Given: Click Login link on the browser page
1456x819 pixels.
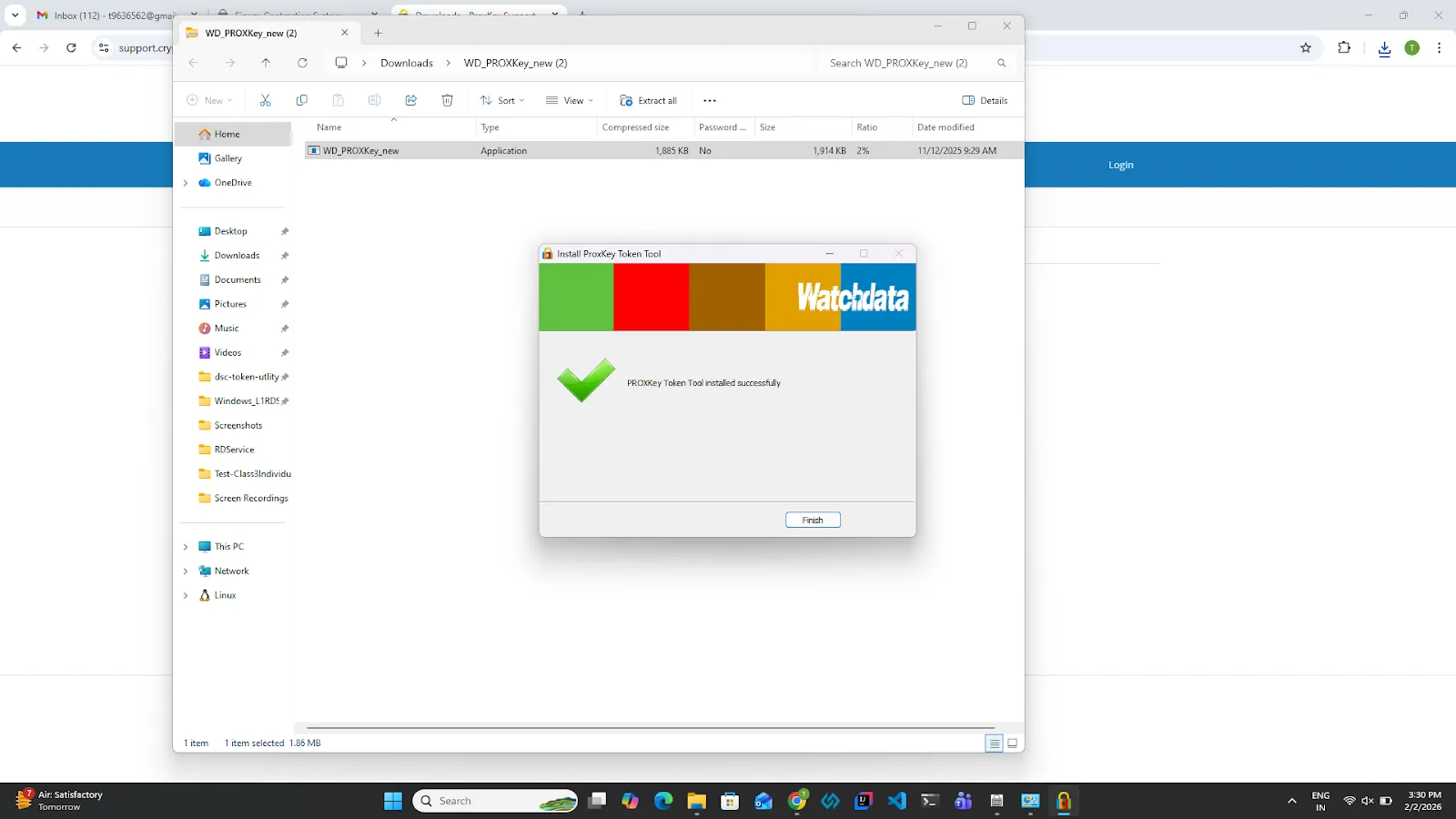Looking at the screenshot, I should click(1121, 165).
